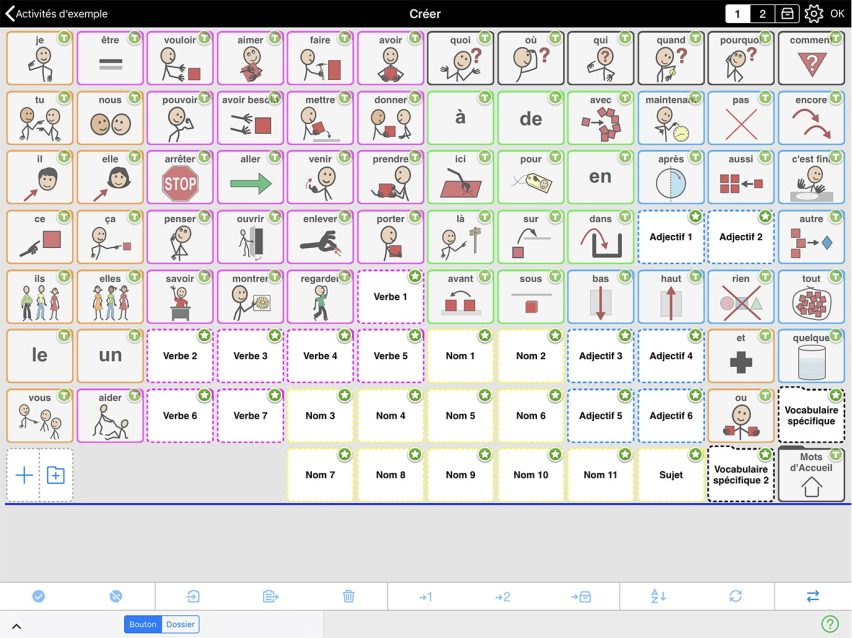Screen dimensions: 852x638
Task: Confirm with the OK button
Action: (837, 14)
